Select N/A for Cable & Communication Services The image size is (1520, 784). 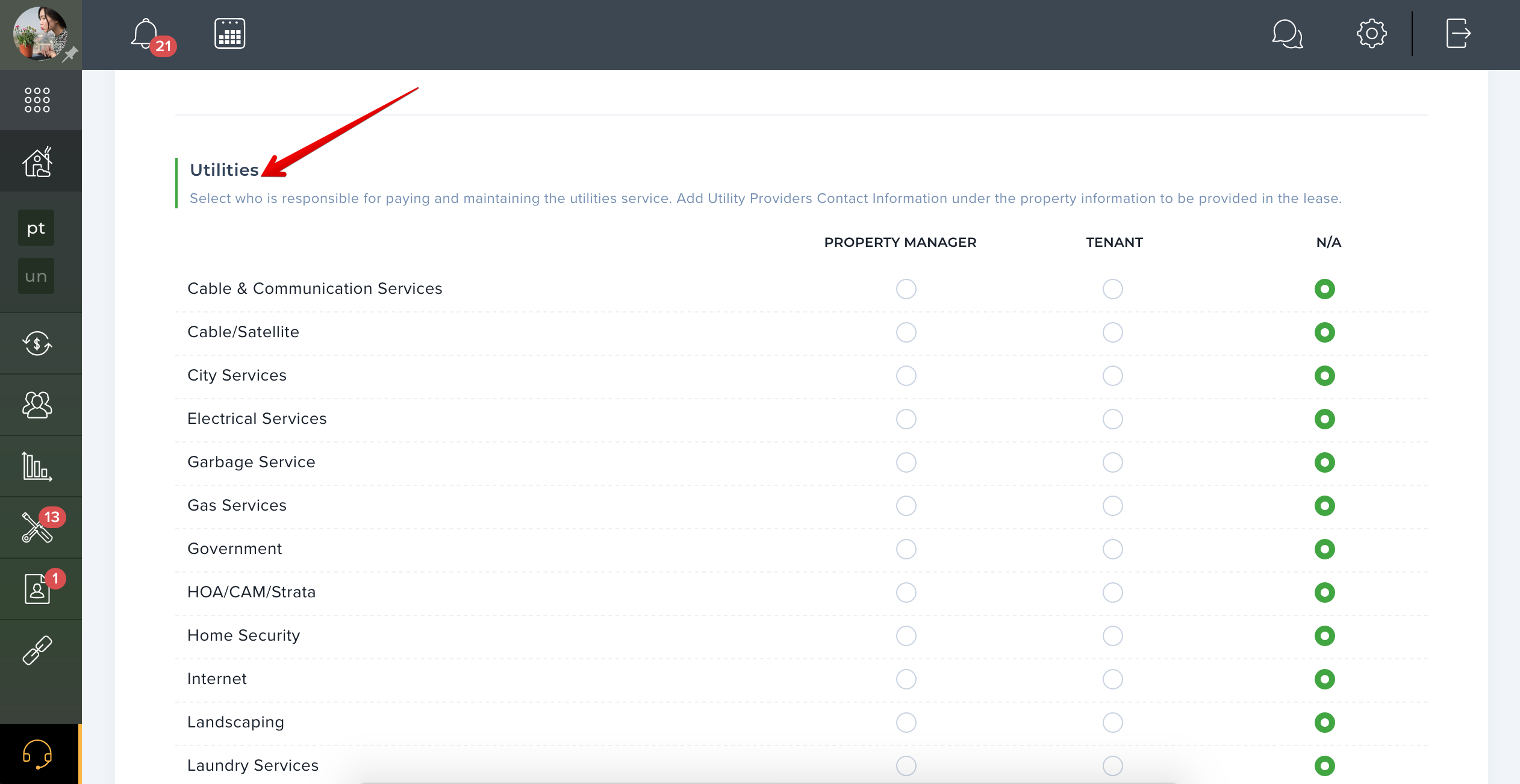(1324, 289)
